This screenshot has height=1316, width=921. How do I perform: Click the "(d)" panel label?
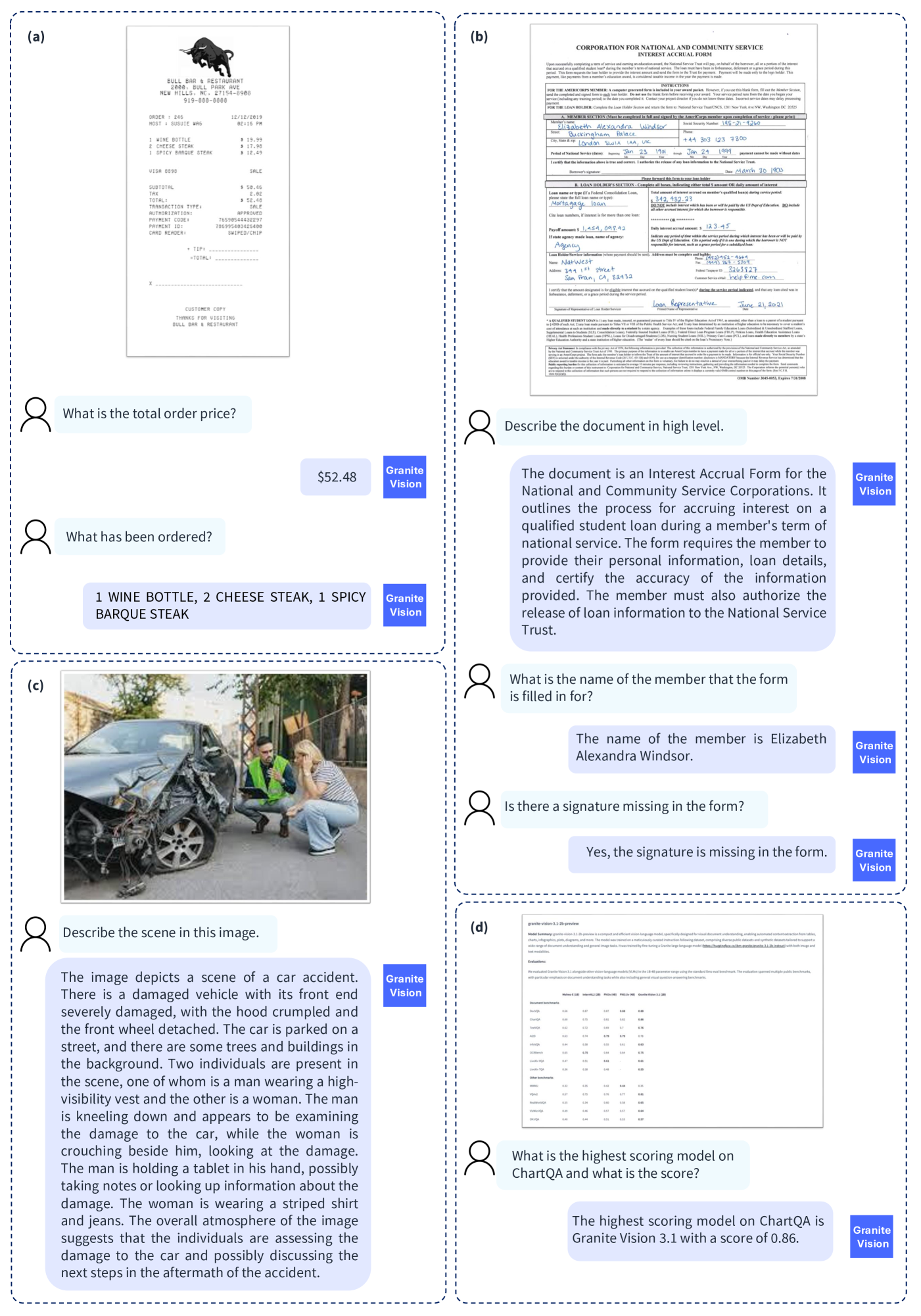pos(479,927)
